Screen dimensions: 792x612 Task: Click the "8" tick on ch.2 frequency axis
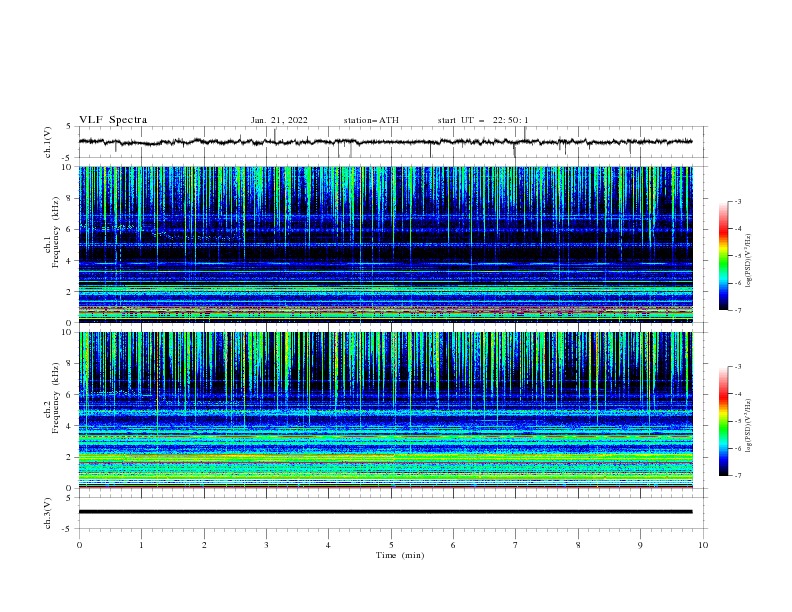[x=71, y=364]
